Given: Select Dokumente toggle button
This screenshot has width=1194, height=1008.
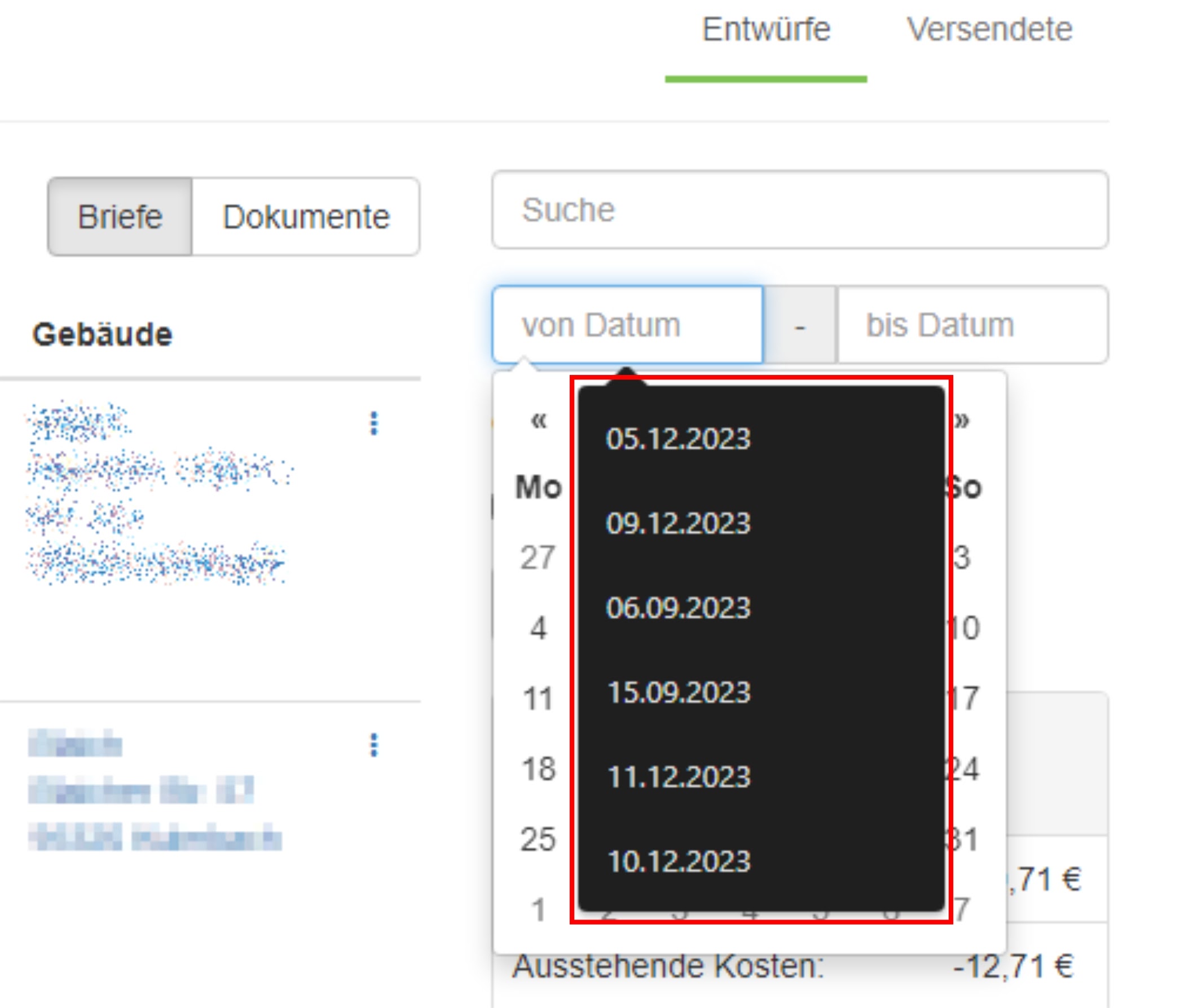Looking at the screenshot, I should pos(306,216).
